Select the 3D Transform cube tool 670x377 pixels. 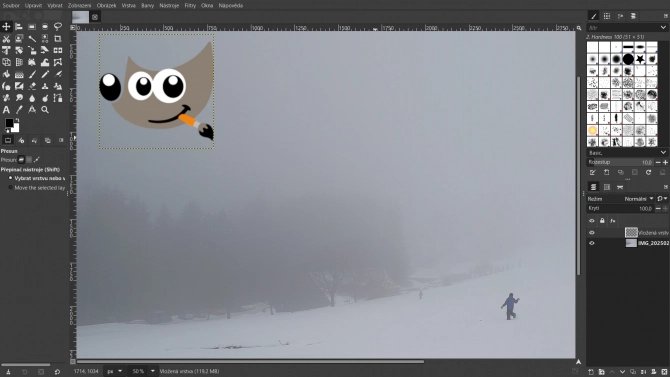tap(6, 62)
